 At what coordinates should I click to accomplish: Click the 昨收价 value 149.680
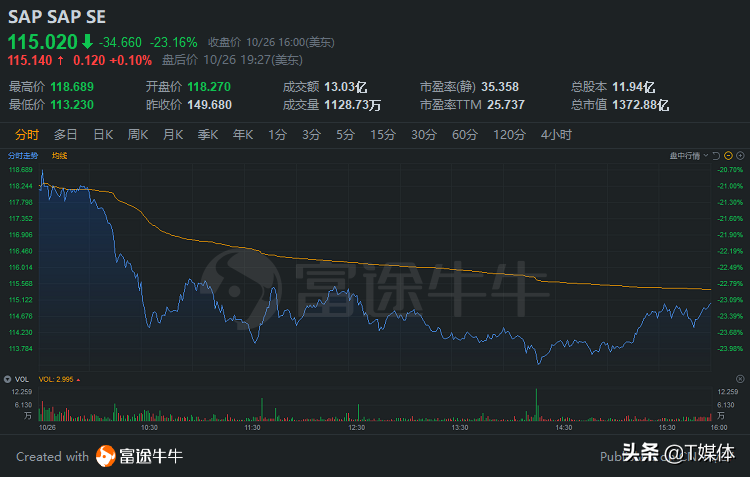click(210, 104)
